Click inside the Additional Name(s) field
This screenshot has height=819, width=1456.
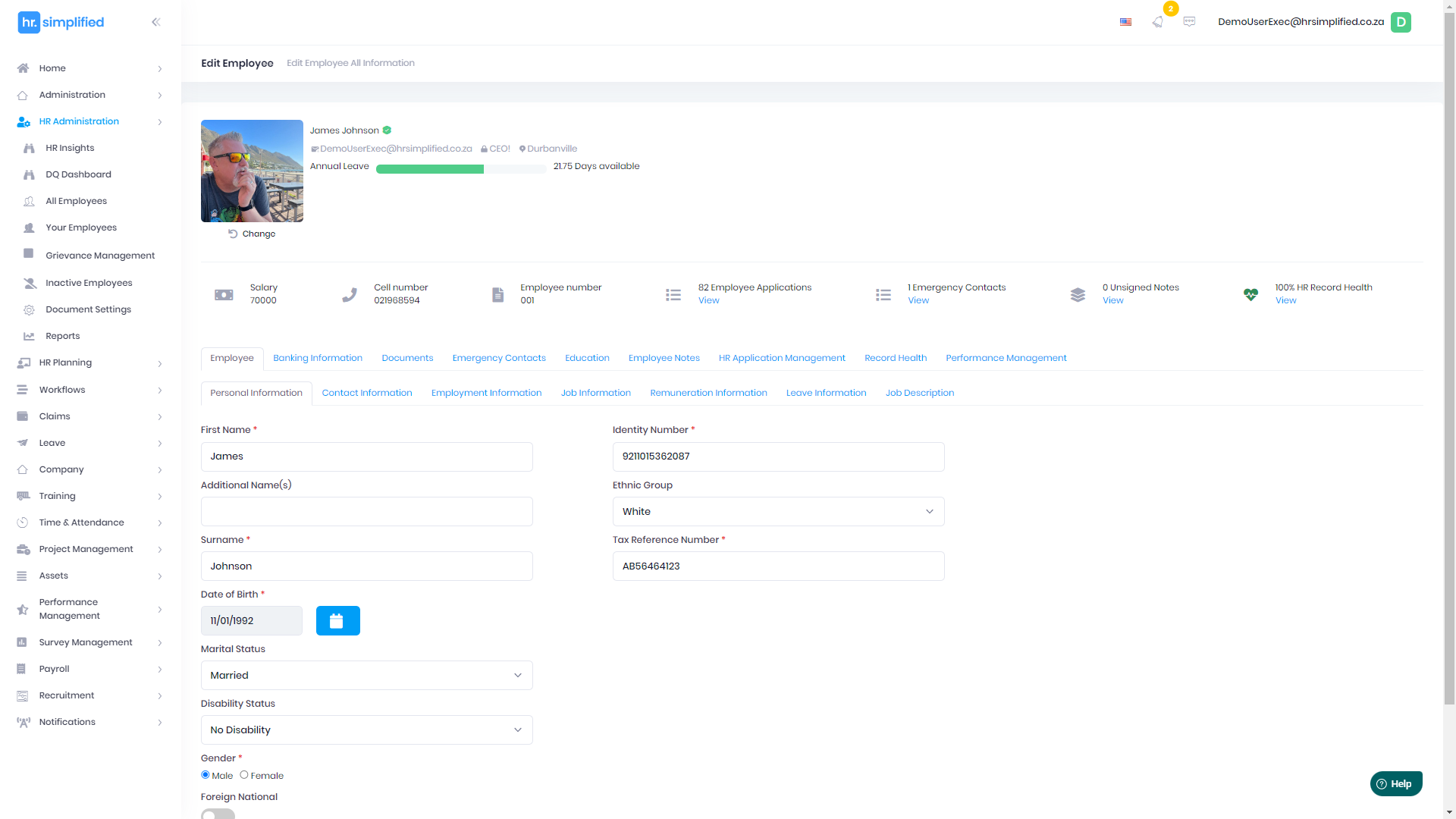pyautogui.click(x=366, y=511)
